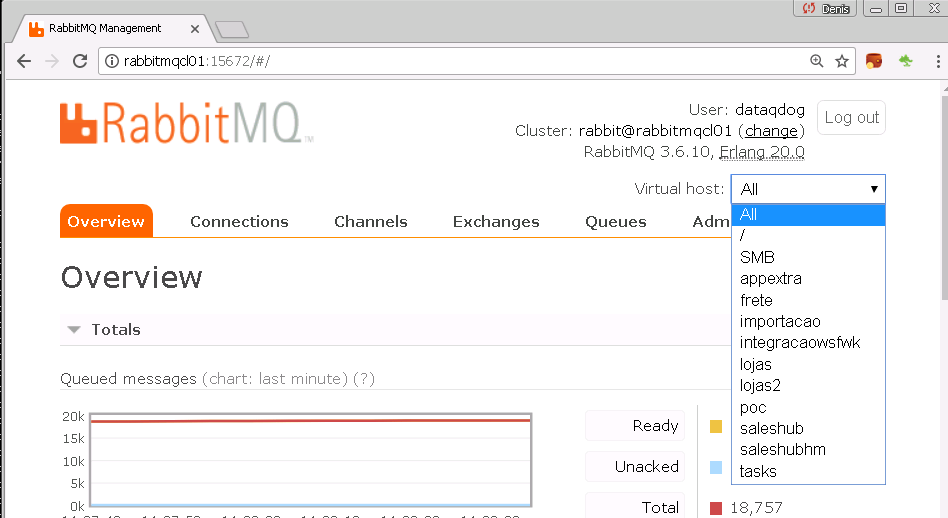
Task: Log out of RabbitMQ
Action: pos(851,117)
